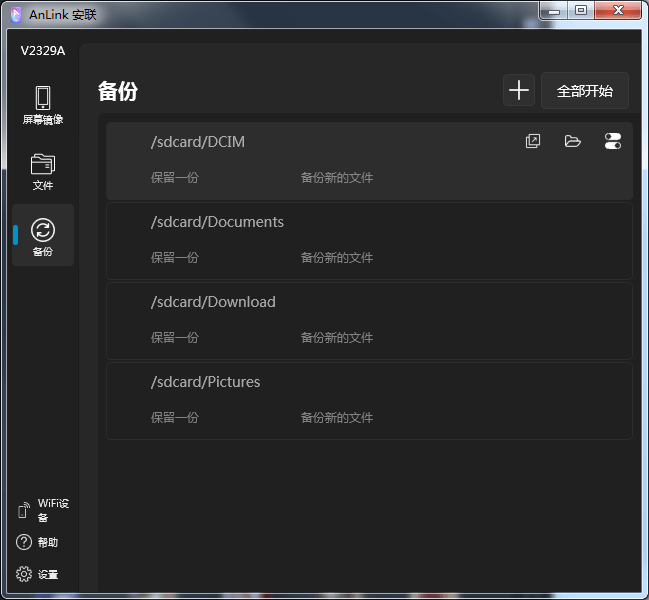Screen dimensions: 649x600
Task: Click the AnLink app logo in title bar
Action: (x=15, y=14)
